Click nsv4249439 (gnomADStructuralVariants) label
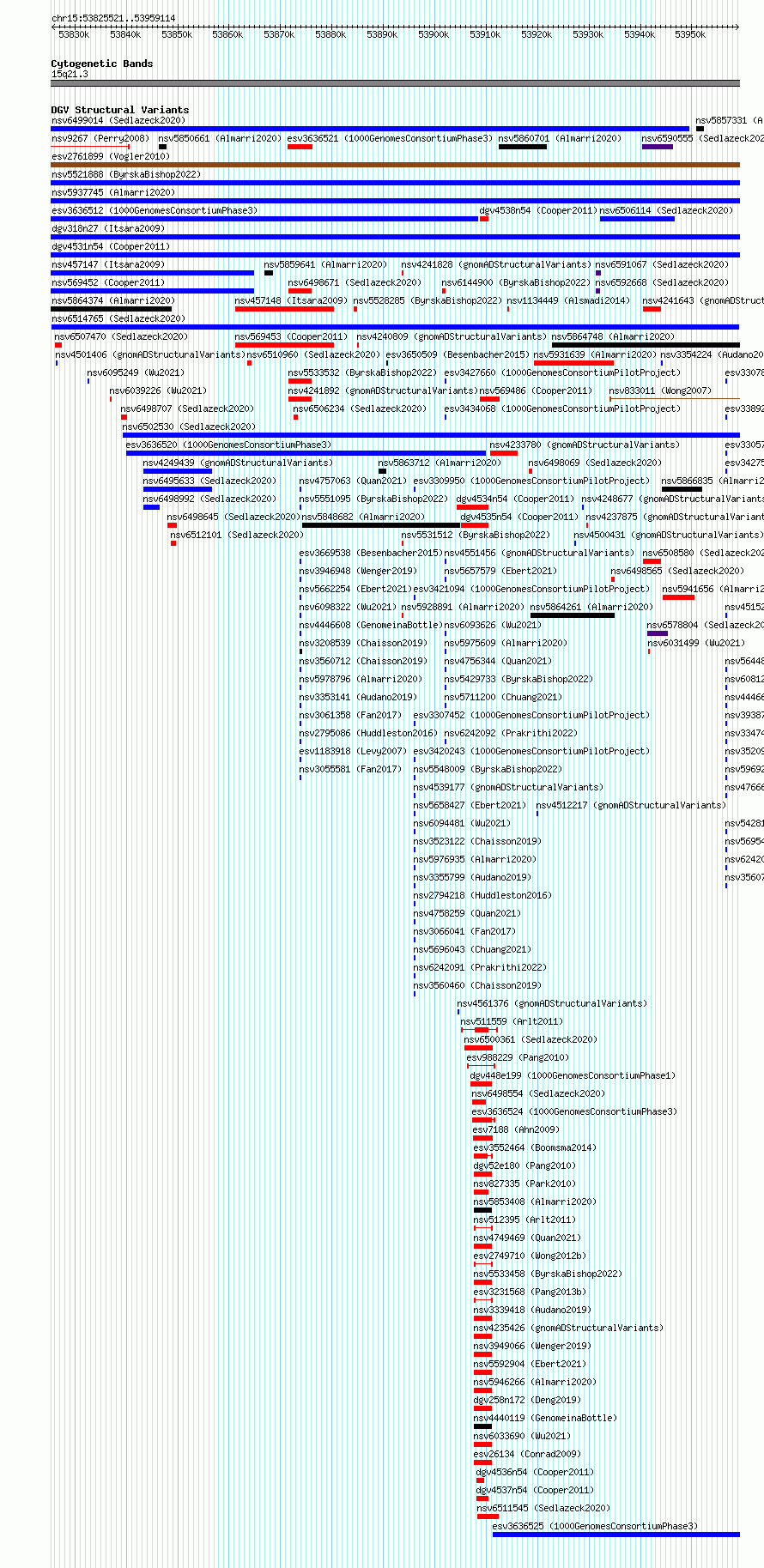This screenshot has height=1568, width=764. pyautogui.click(x=239, y=463)
